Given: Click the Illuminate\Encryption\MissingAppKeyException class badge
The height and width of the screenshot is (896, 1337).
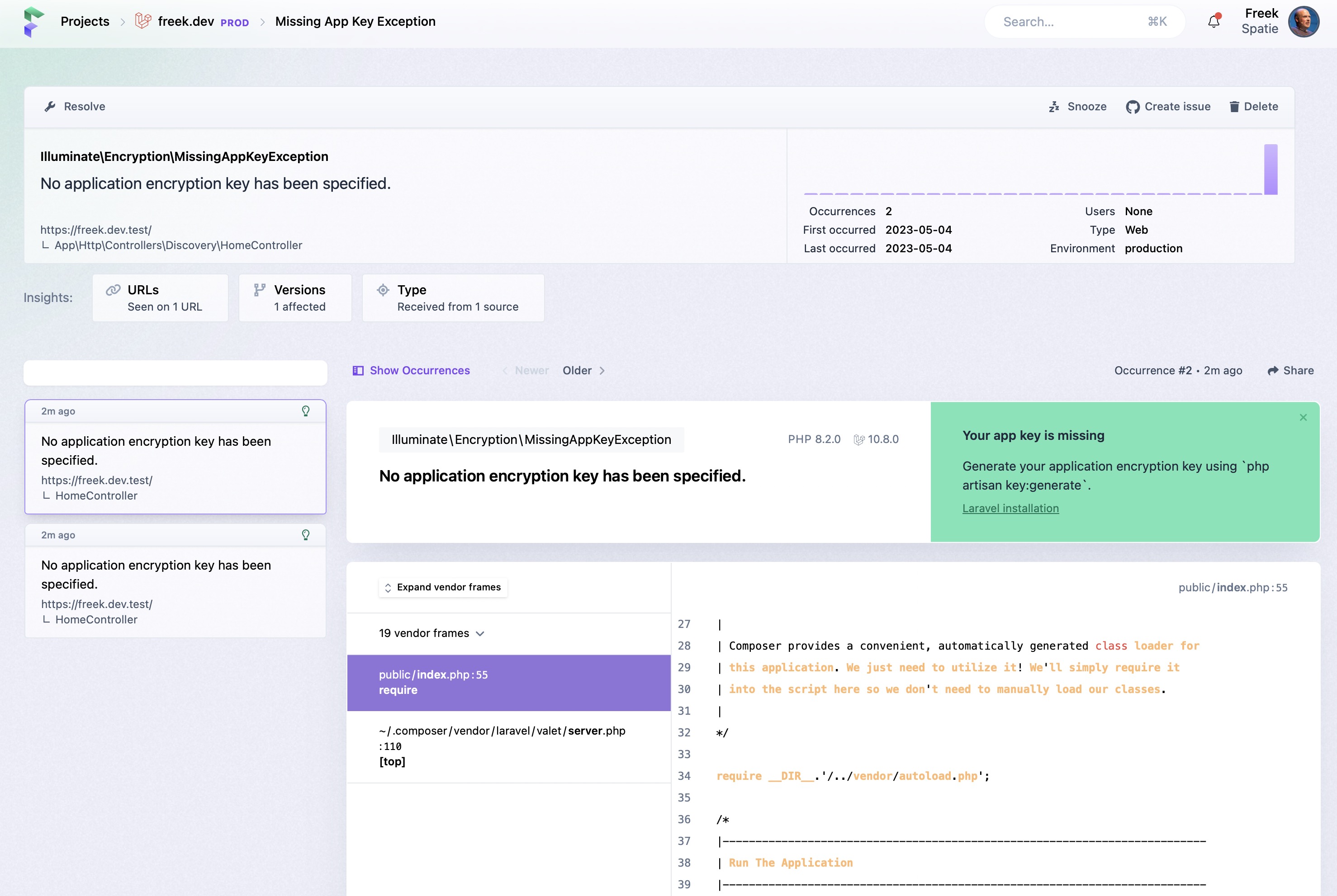Looking at the screenshot, I should pyautogui.click(x=531, y=440).
